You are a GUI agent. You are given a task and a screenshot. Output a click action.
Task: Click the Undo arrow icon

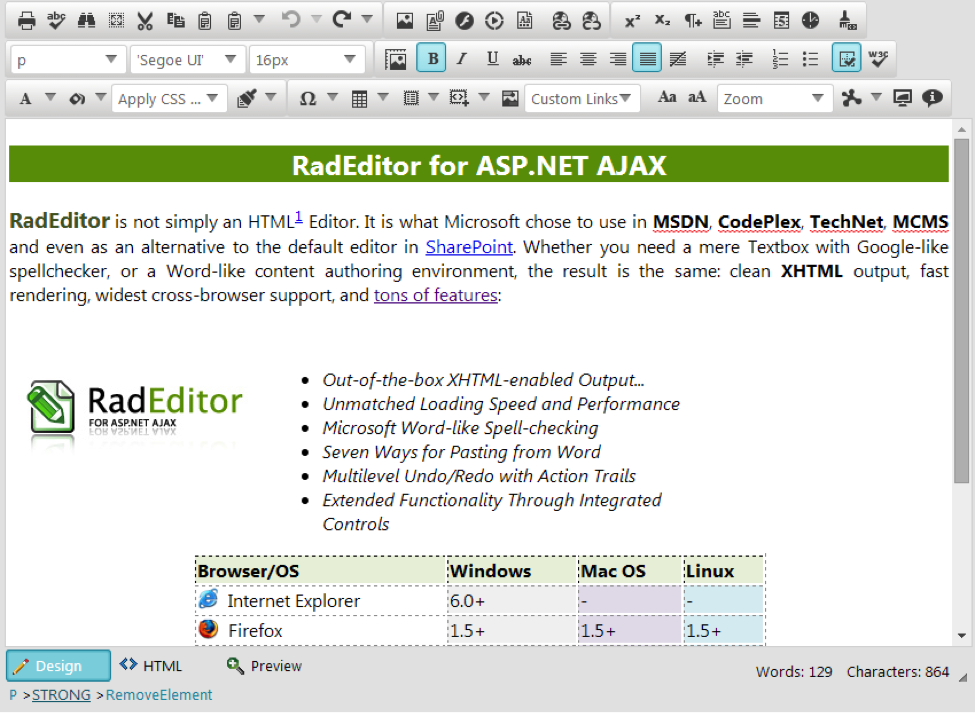(x=290, y=20)
